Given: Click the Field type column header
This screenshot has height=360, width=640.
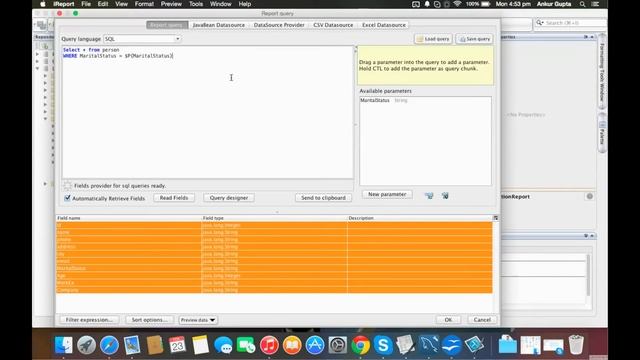Looking at the screenshot, I should [274, 218].
